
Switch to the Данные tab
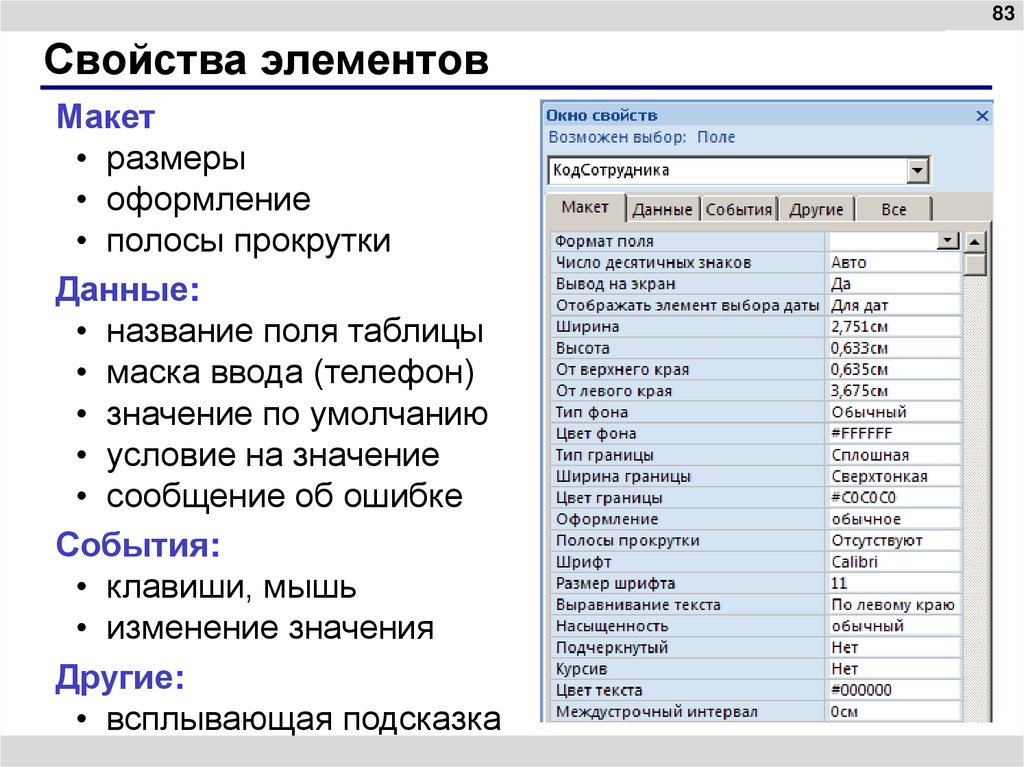point(663,208)
